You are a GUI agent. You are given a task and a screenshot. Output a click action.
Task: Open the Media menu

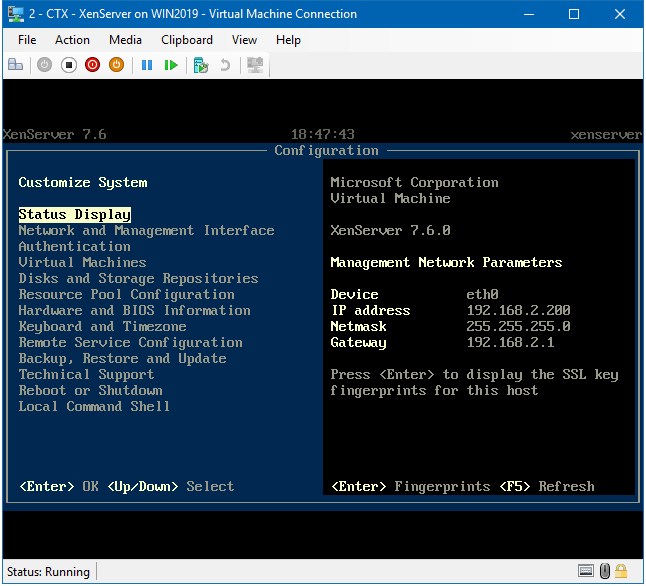[125, 40]
